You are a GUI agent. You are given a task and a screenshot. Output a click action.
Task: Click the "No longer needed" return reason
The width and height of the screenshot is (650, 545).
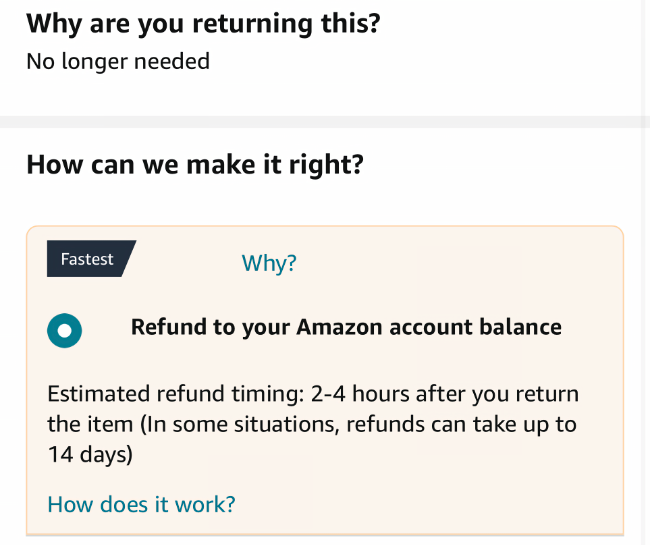pyautogui.click(x=118, y=61)
